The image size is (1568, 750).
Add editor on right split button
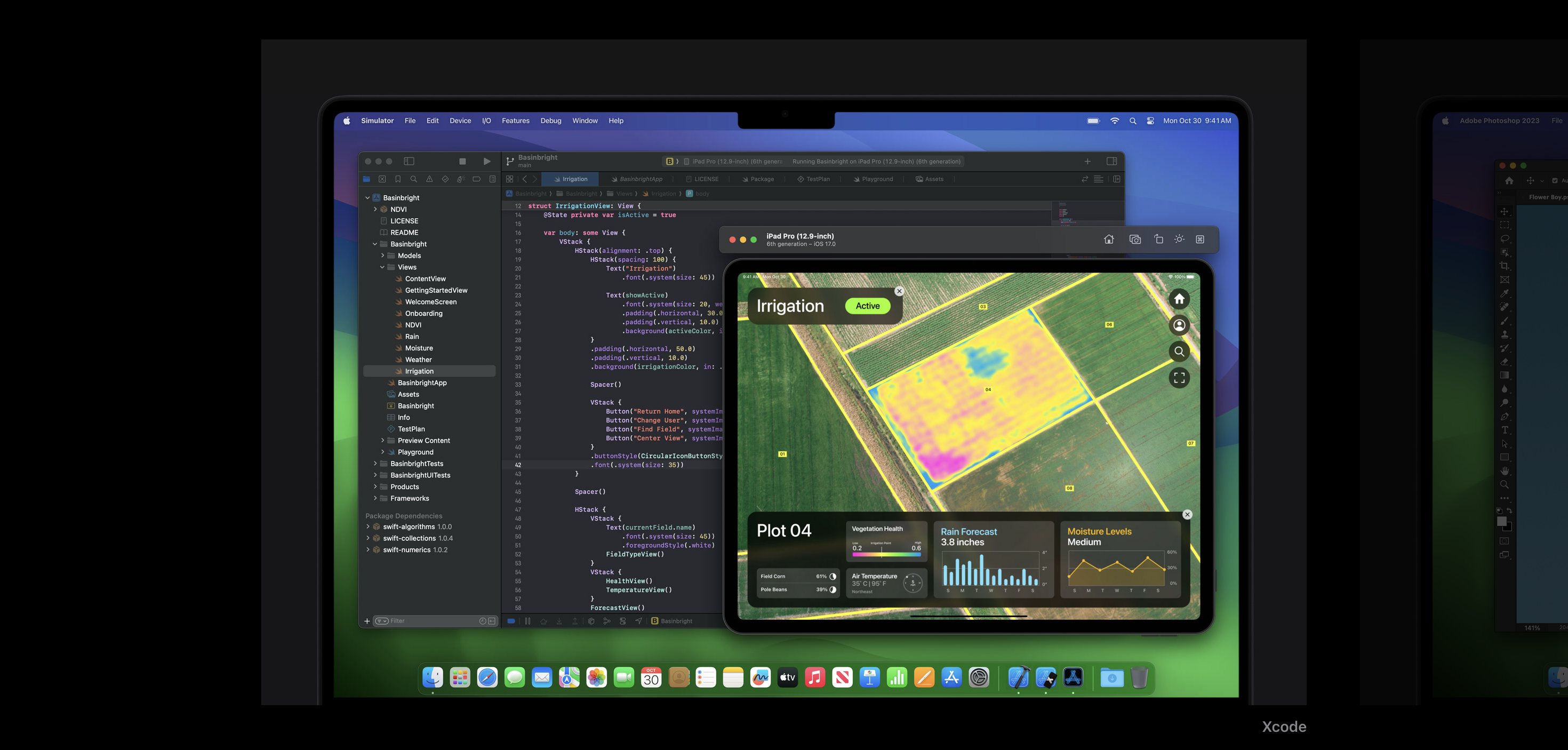(1117, 179)
